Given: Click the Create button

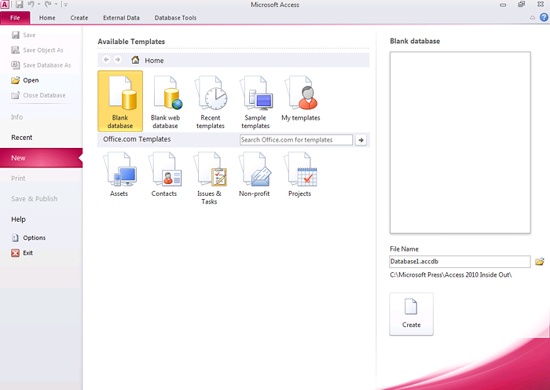Looking at the screenshot, I should [411, 314].
